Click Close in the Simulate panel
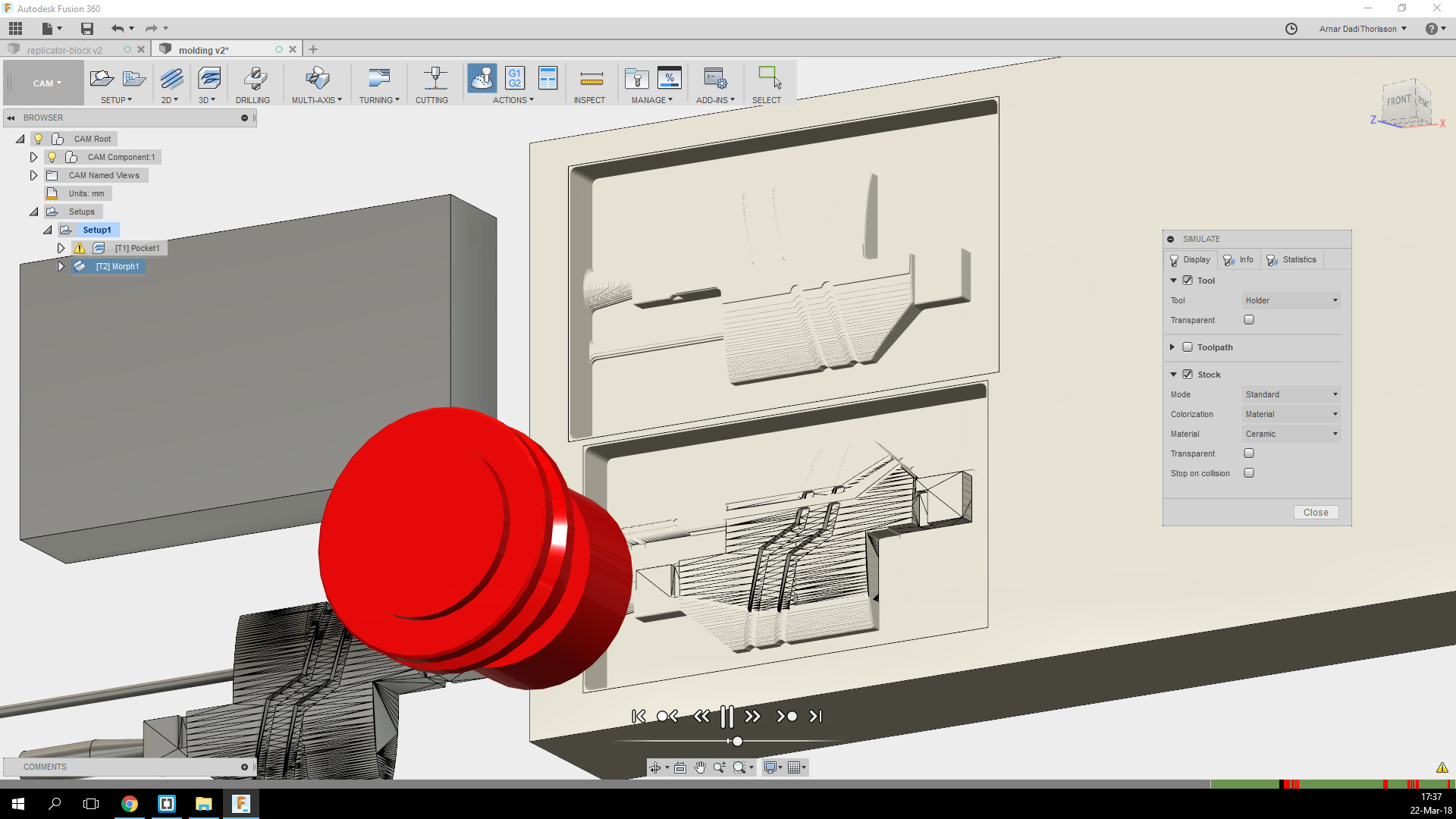Screen dimensions: 1456x819 pyautogui.click(x=1315, y=513)
